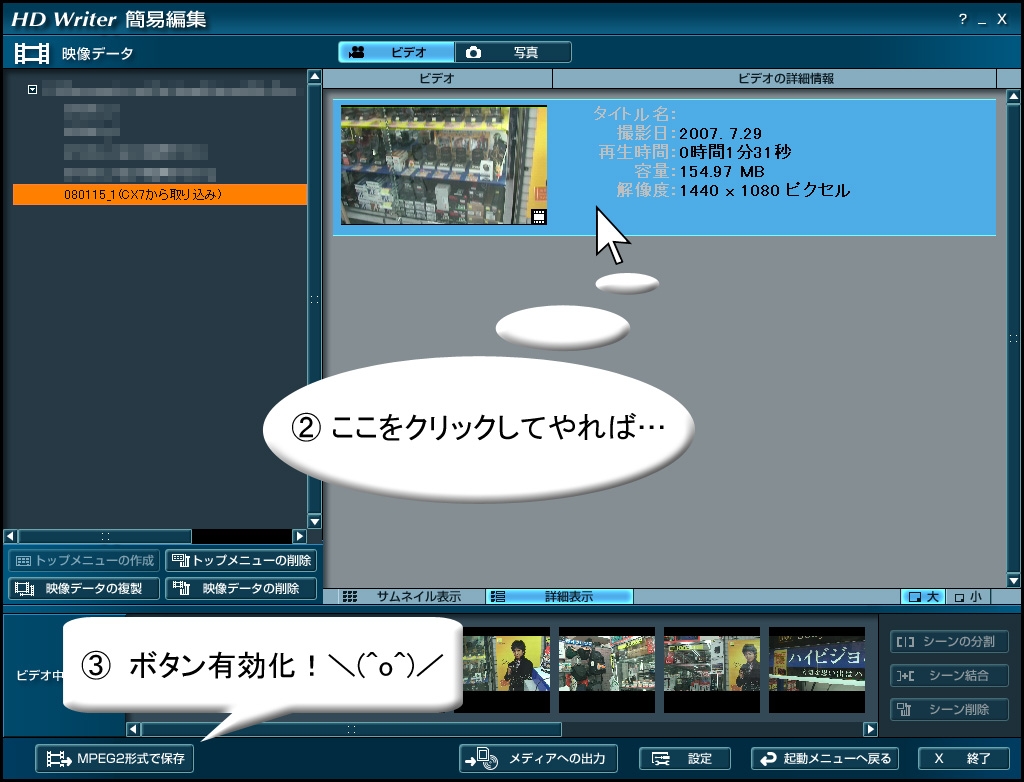Image resolution: width=1024 pixels, height=782 pixels.
Task: Click the film strip icon beside 映像データ
Action: 32,54
